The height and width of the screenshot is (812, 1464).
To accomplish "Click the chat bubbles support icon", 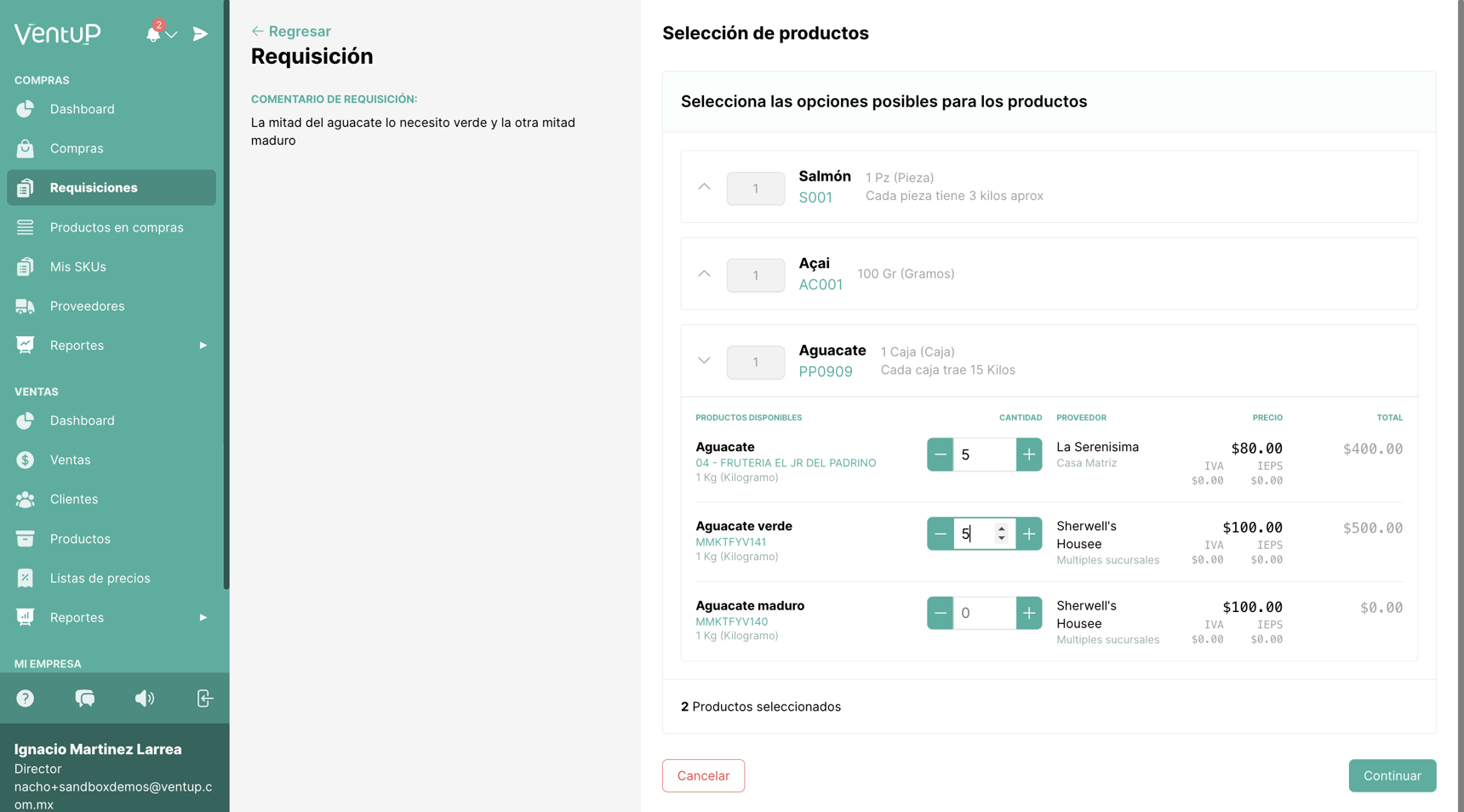I will (85, 698).
